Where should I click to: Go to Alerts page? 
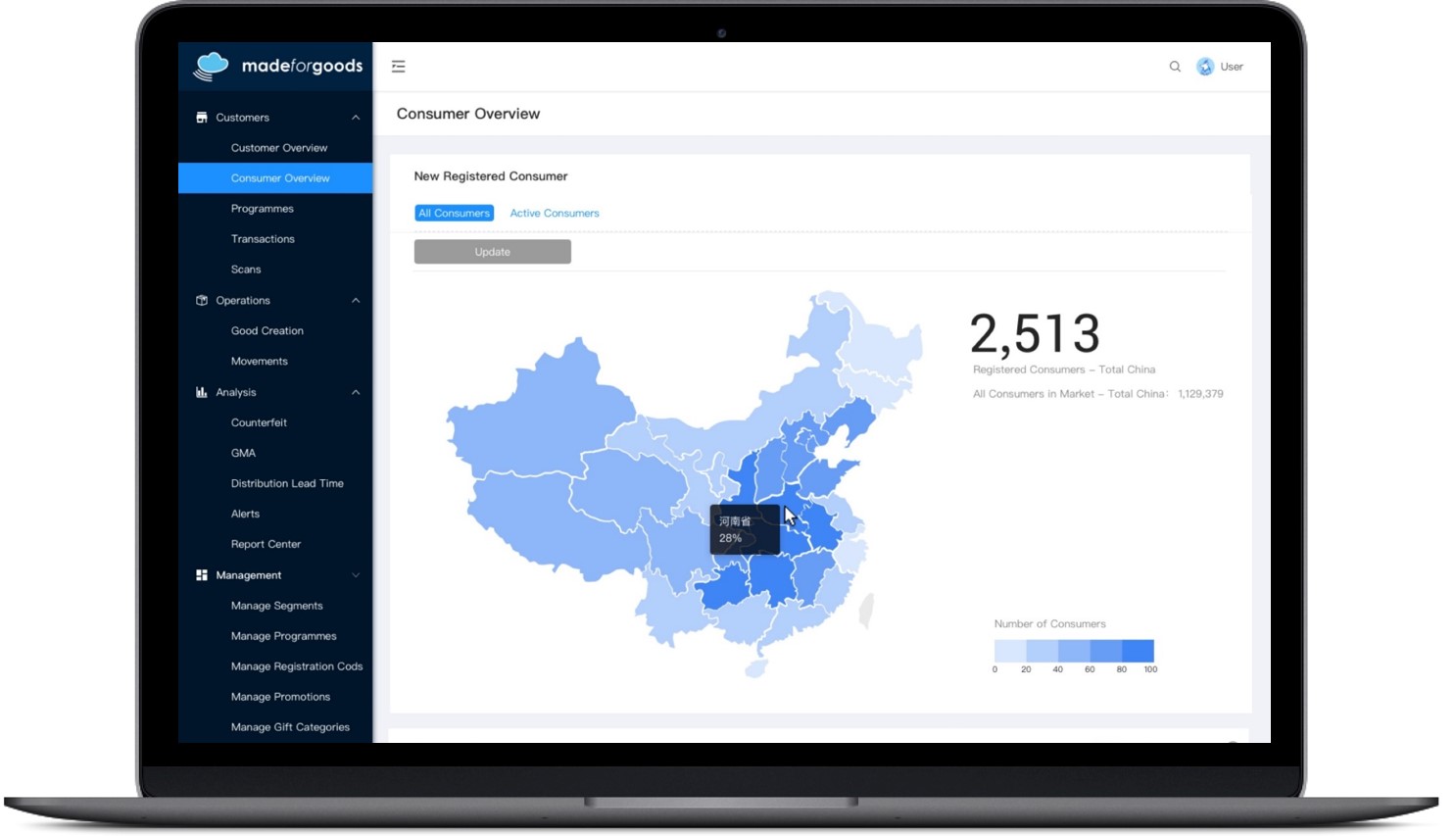tap(245, 514)
